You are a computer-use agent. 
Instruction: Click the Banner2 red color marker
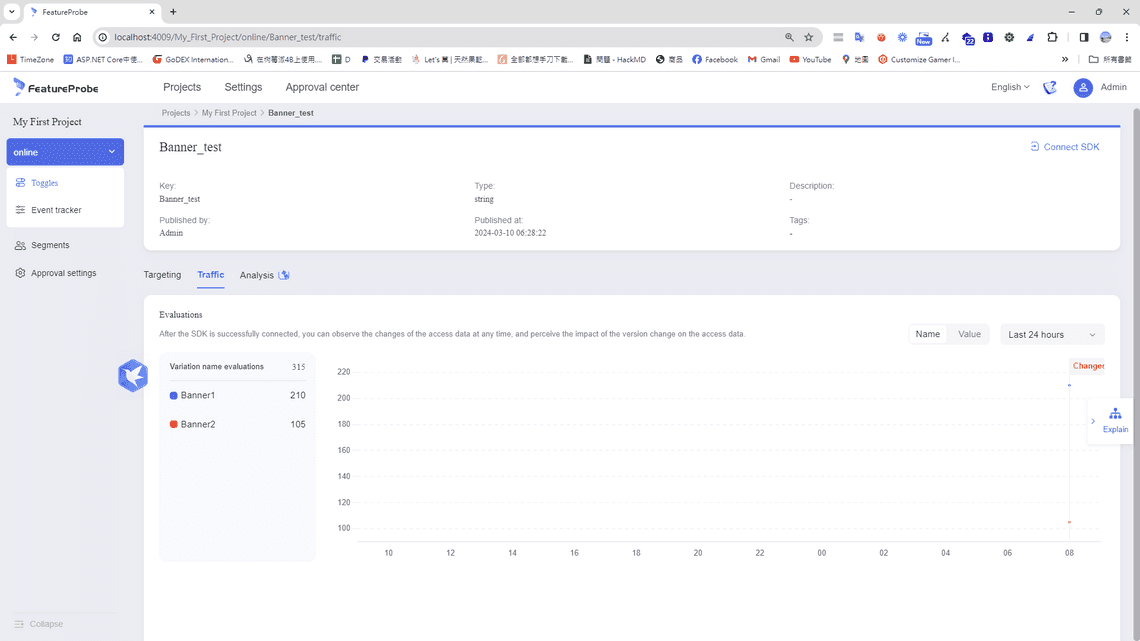pos(174,425)
